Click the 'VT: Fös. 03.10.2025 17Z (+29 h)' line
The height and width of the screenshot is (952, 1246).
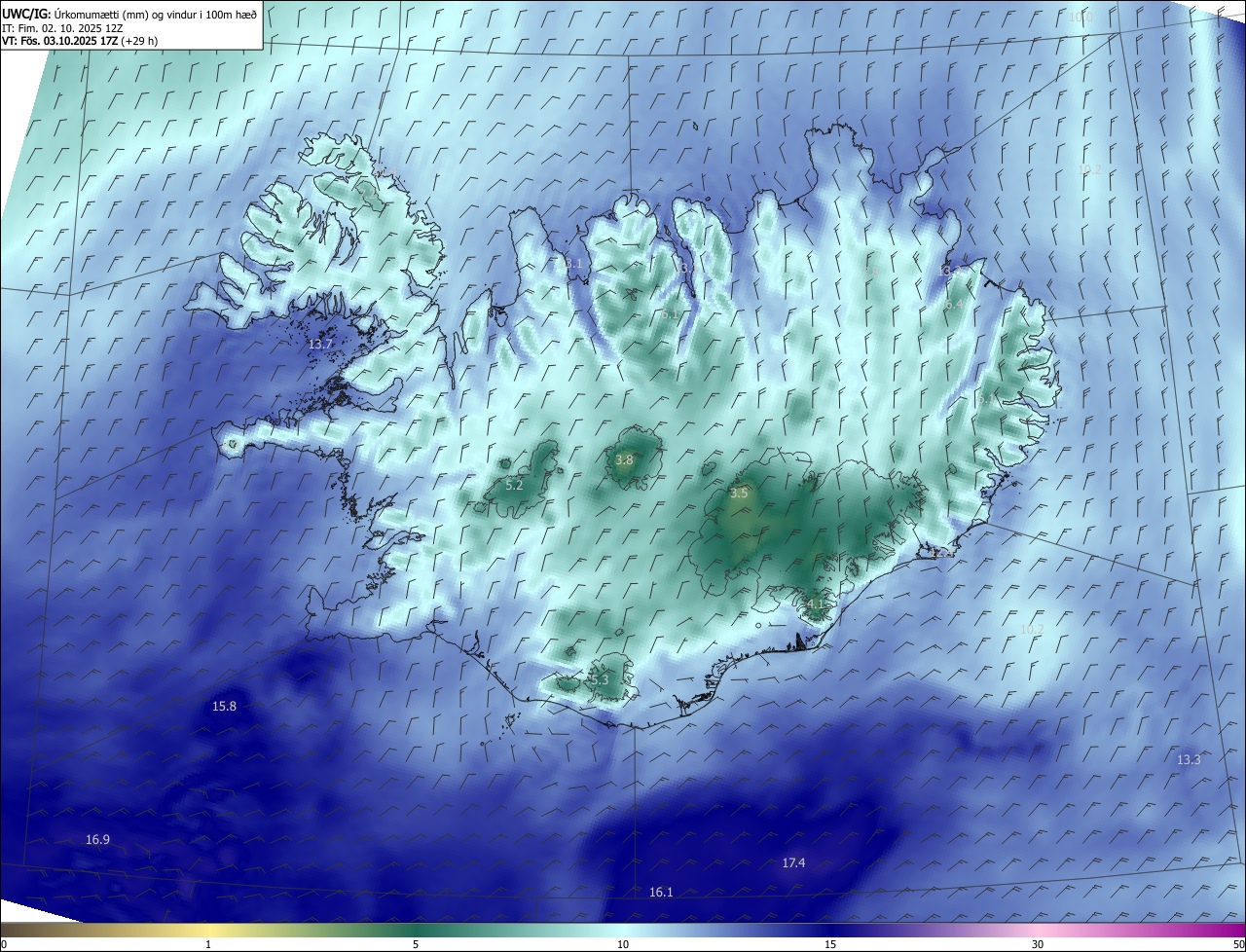click(80, 41)
